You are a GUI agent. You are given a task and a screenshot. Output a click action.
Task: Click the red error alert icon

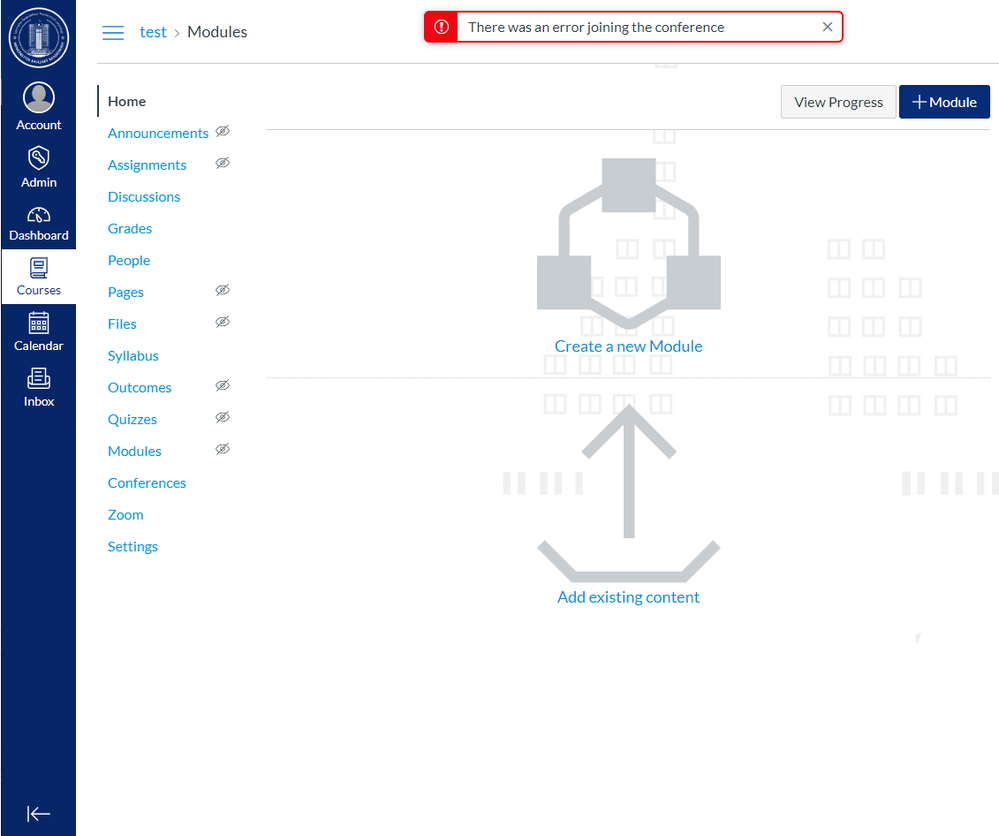(442, 27)
